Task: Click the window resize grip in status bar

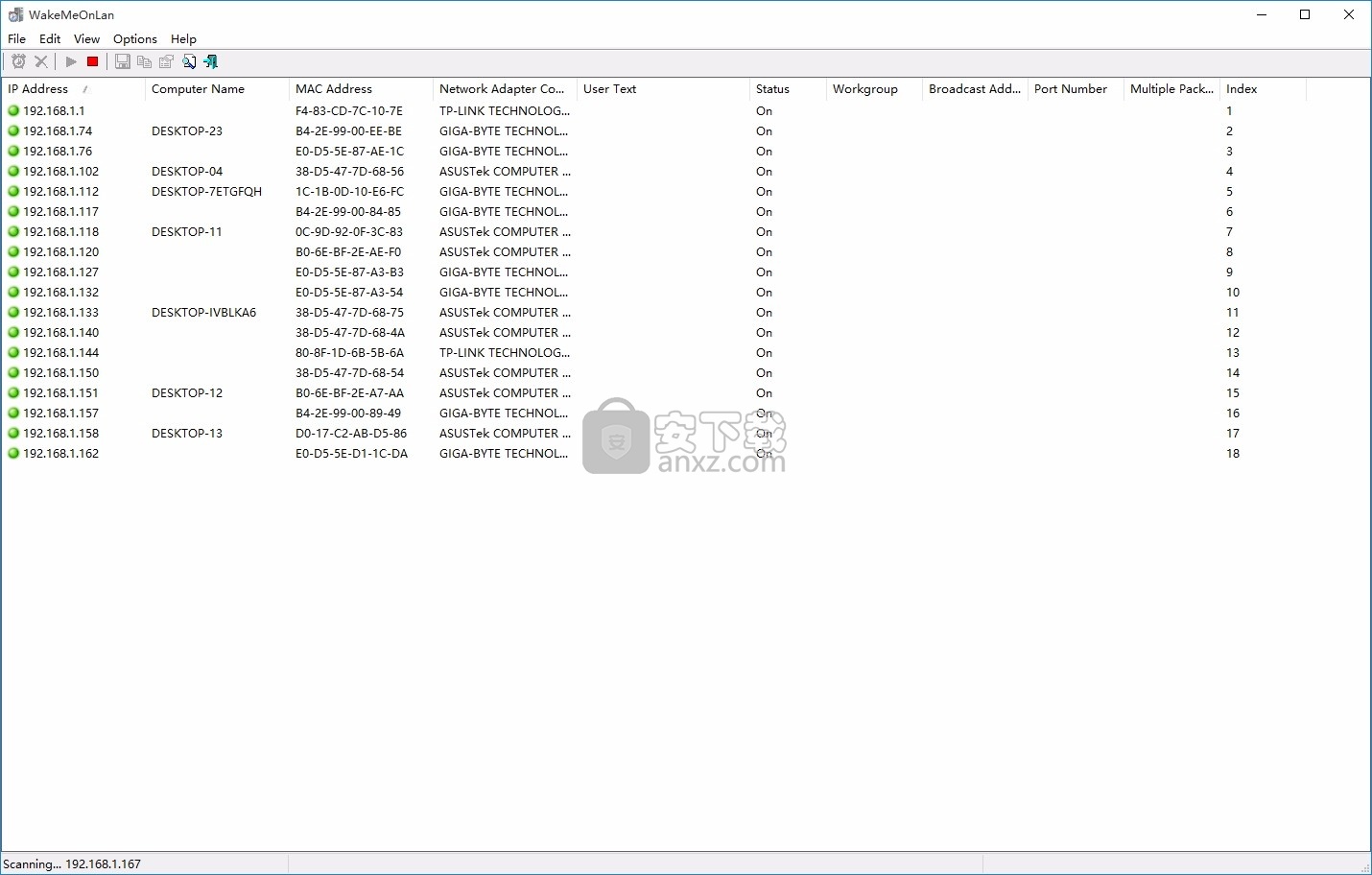Action: pyautogui.click(x=1364, y=867)
